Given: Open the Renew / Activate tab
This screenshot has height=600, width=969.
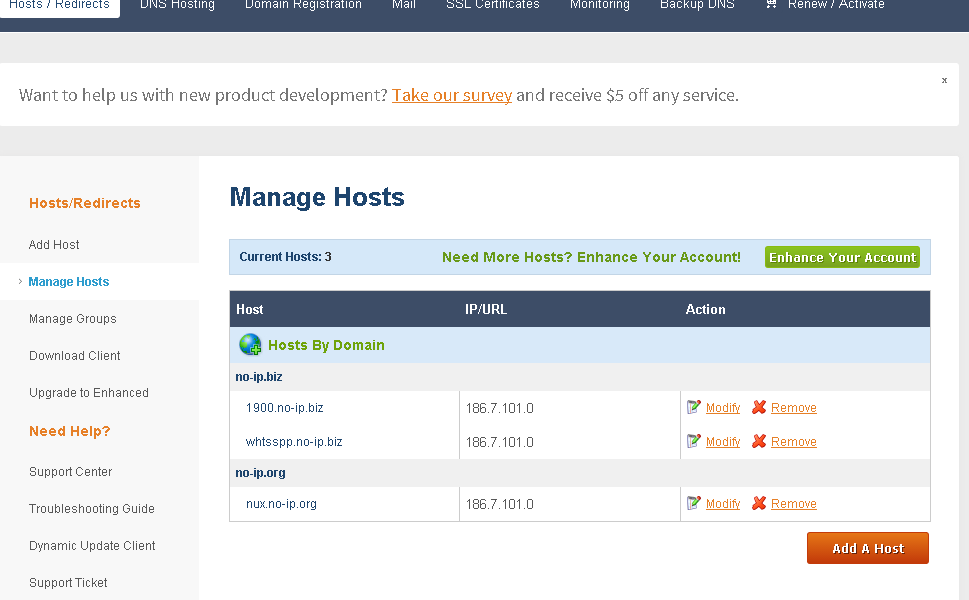Looking at the screenshot, I should [836, 5].
